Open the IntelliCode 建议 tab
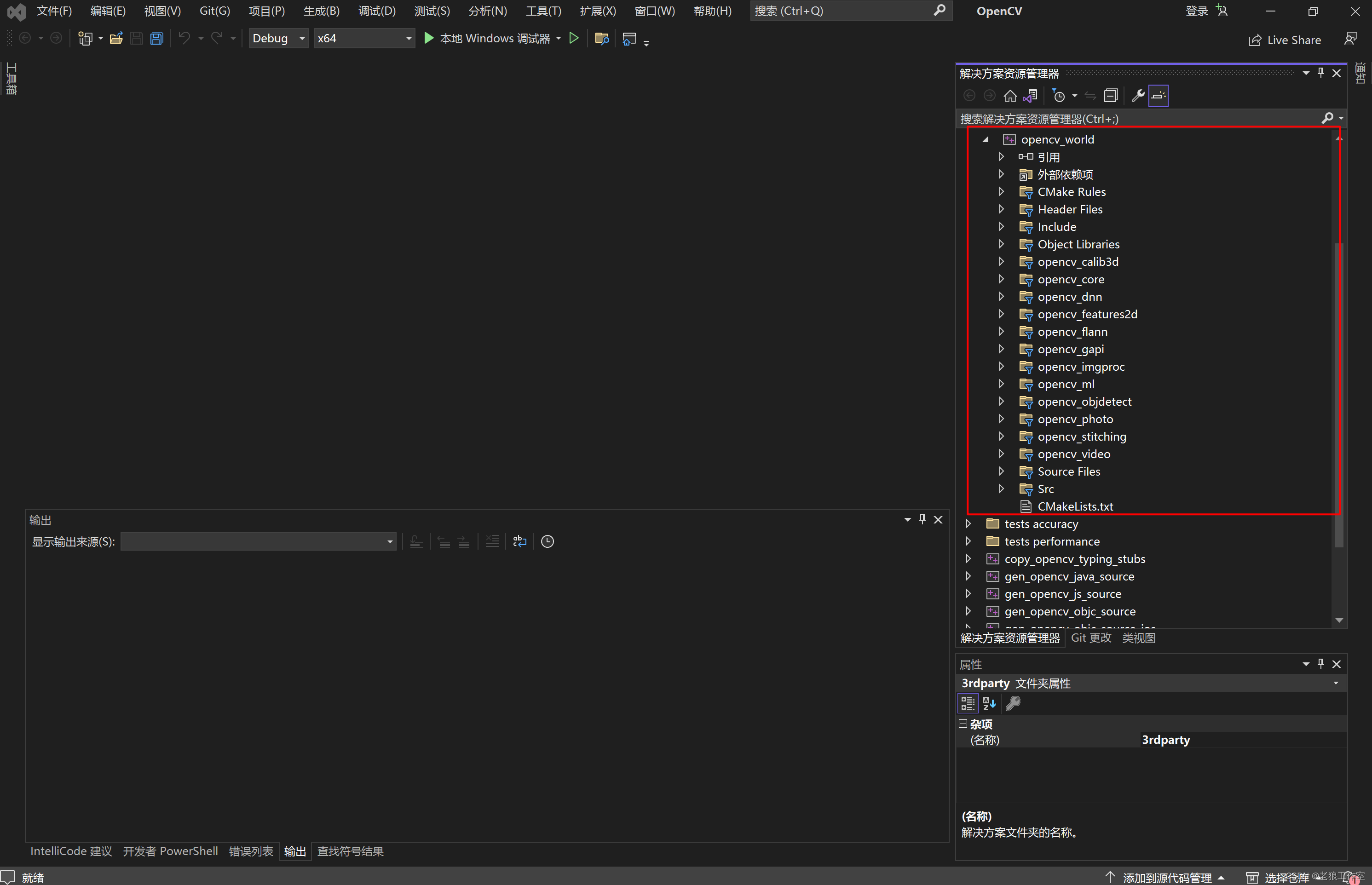 pyautogui.click(x=71, y=851)
